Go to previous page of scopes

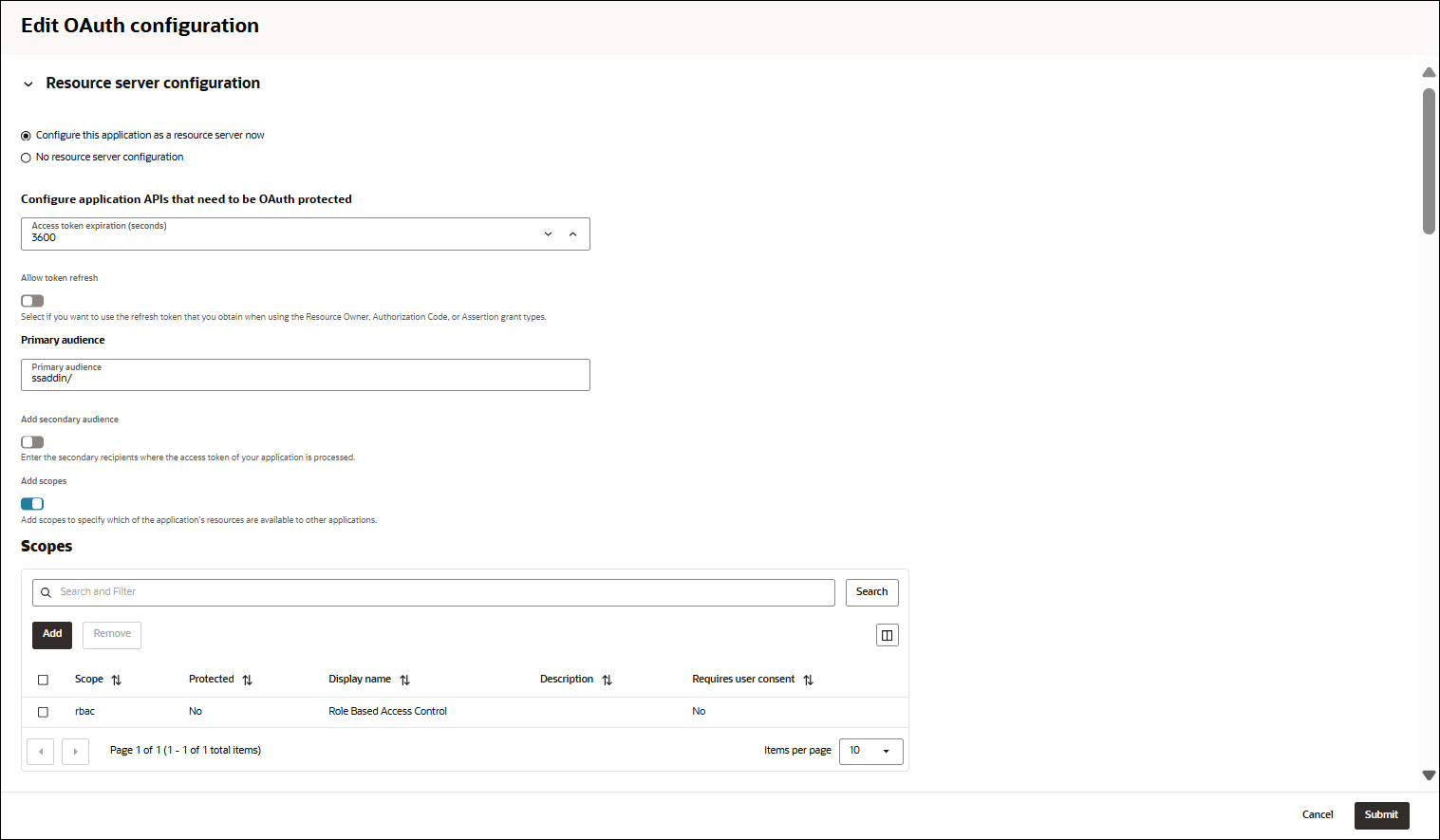coord(40,751)
